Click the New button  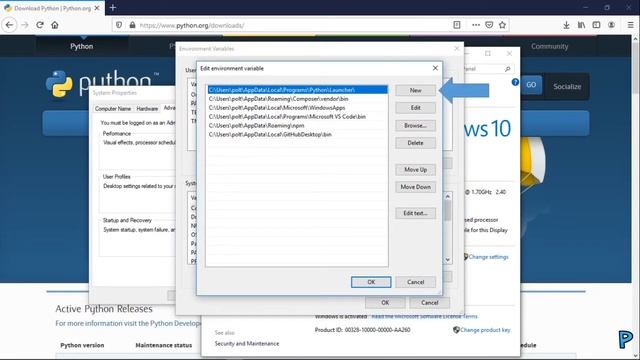[416, 90]
